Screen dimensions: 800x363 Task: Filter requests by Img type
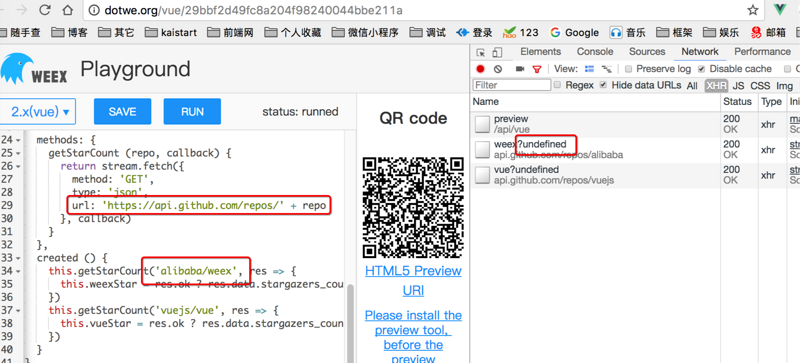785,86
